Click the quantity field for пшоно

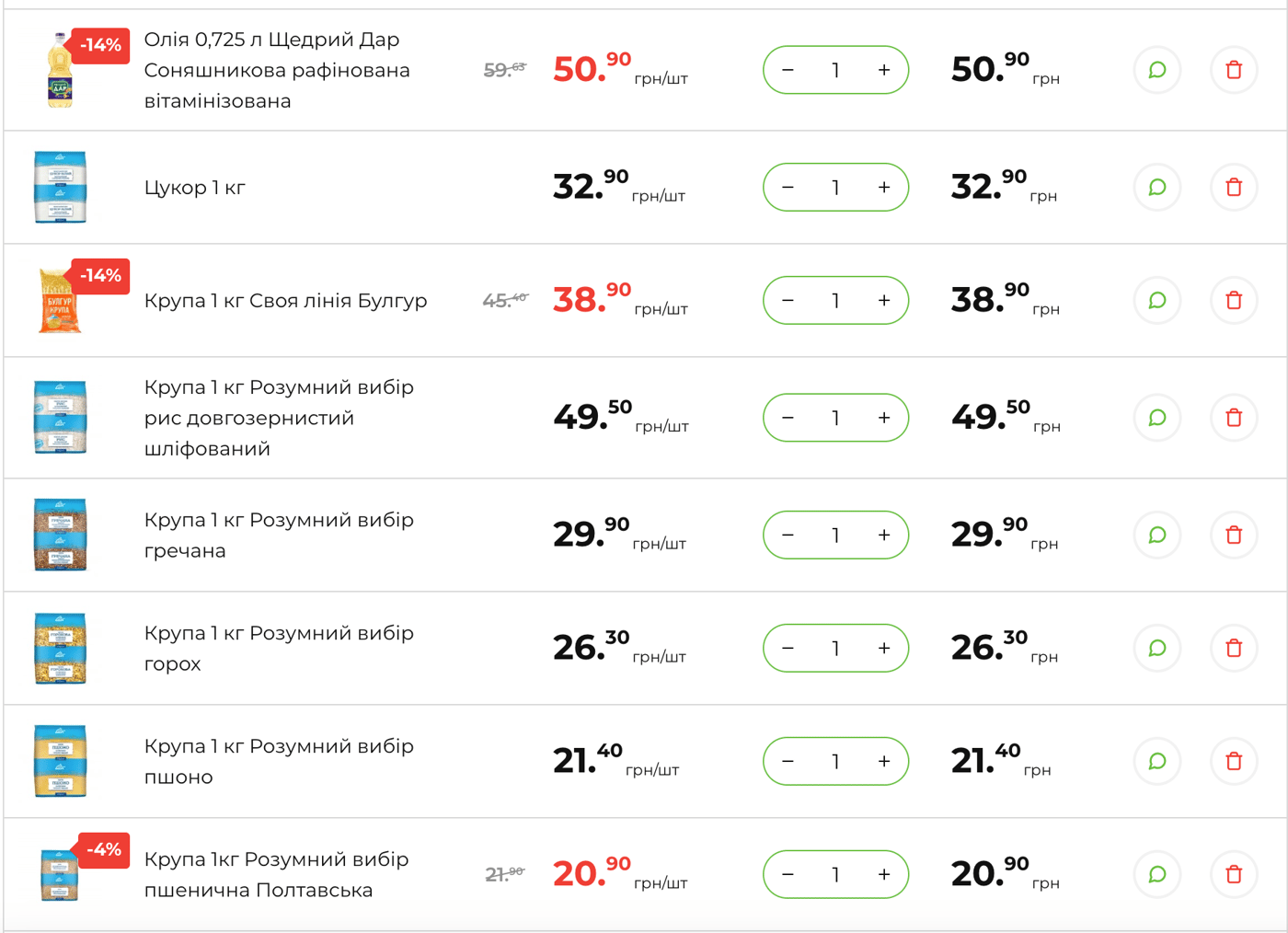coord(835,762)
